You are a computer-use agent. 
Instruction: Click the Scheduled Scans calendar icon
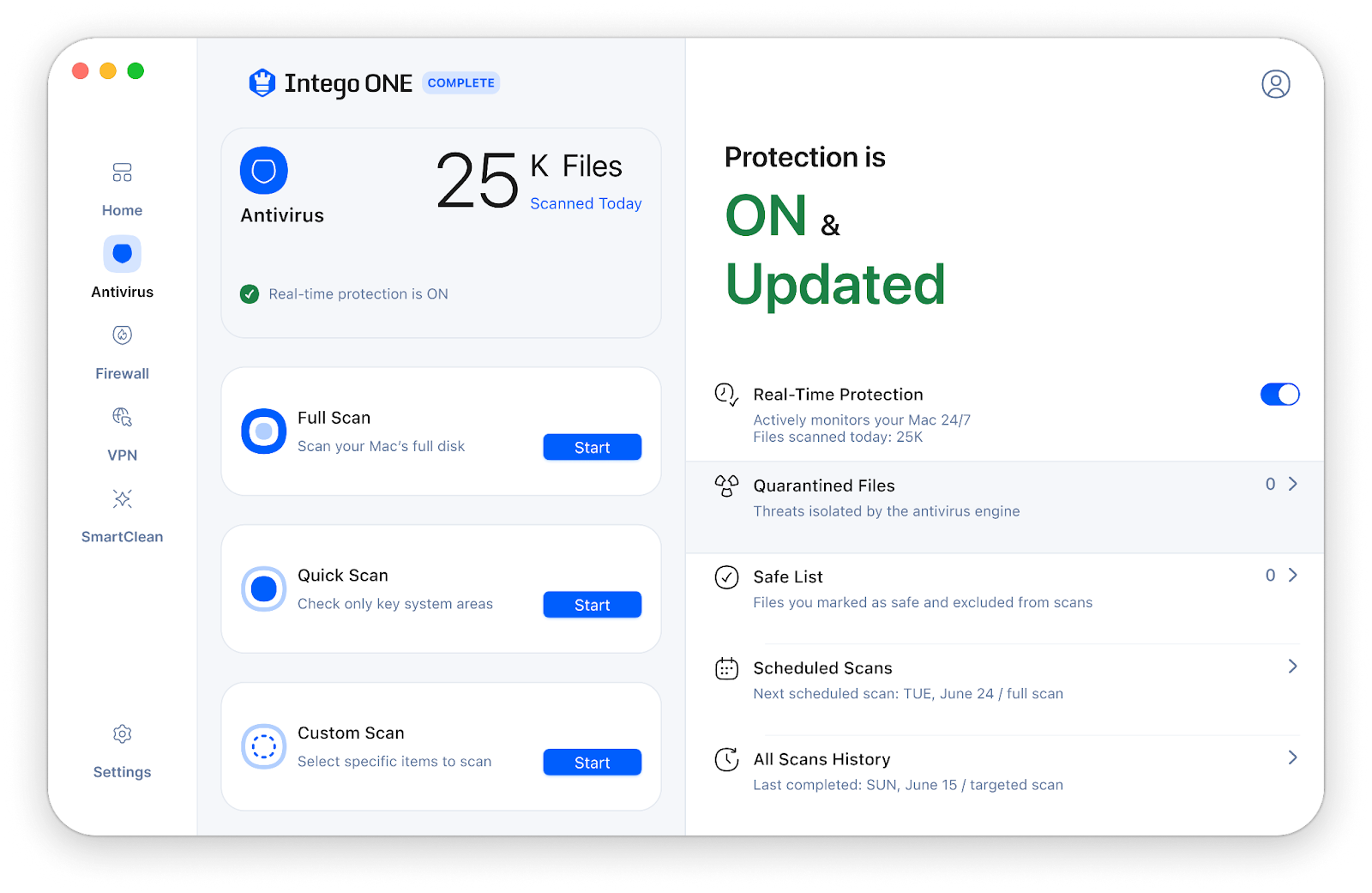pyautogui.click(x=726, y=668)
